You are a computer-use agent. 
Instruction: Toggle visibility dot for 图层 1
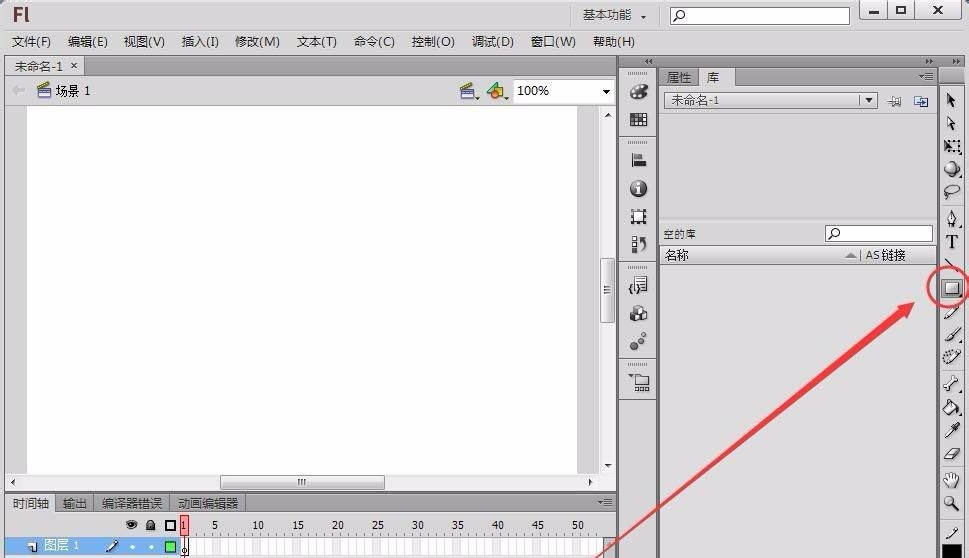click(x=132, y=546)
